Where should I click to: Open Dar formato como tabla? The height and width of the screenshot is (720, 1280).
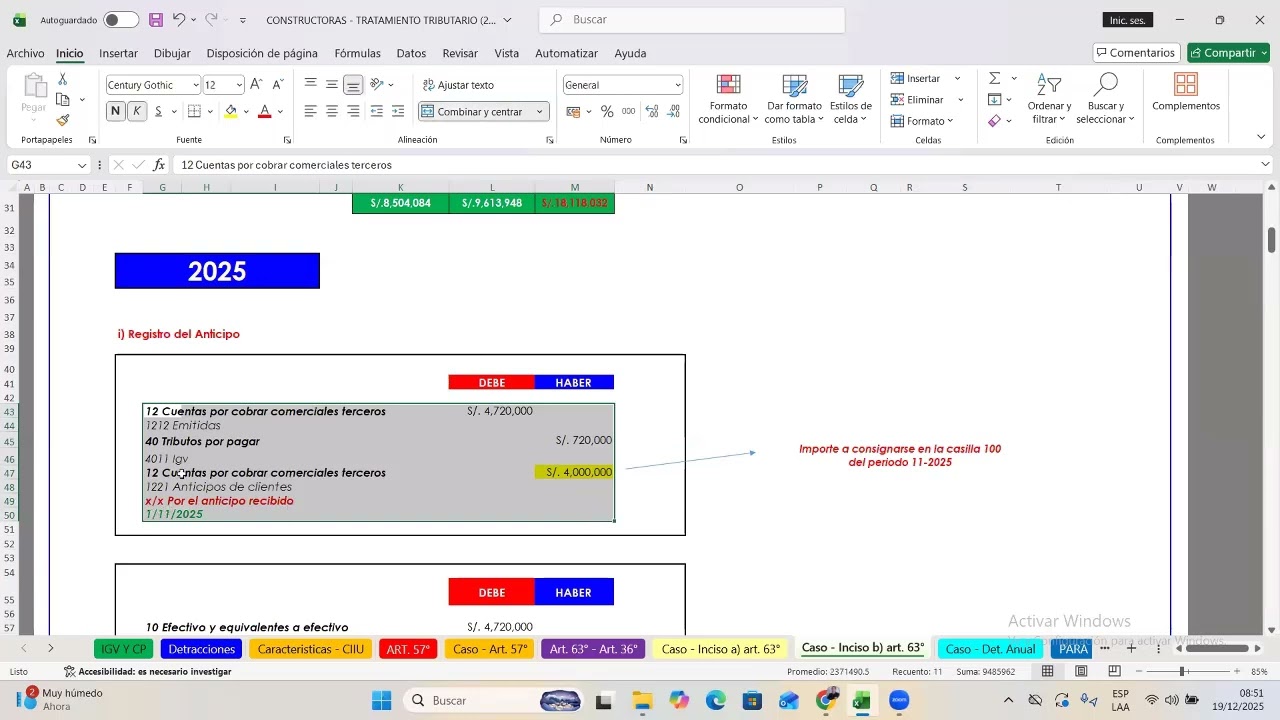[x=795, y=98]
